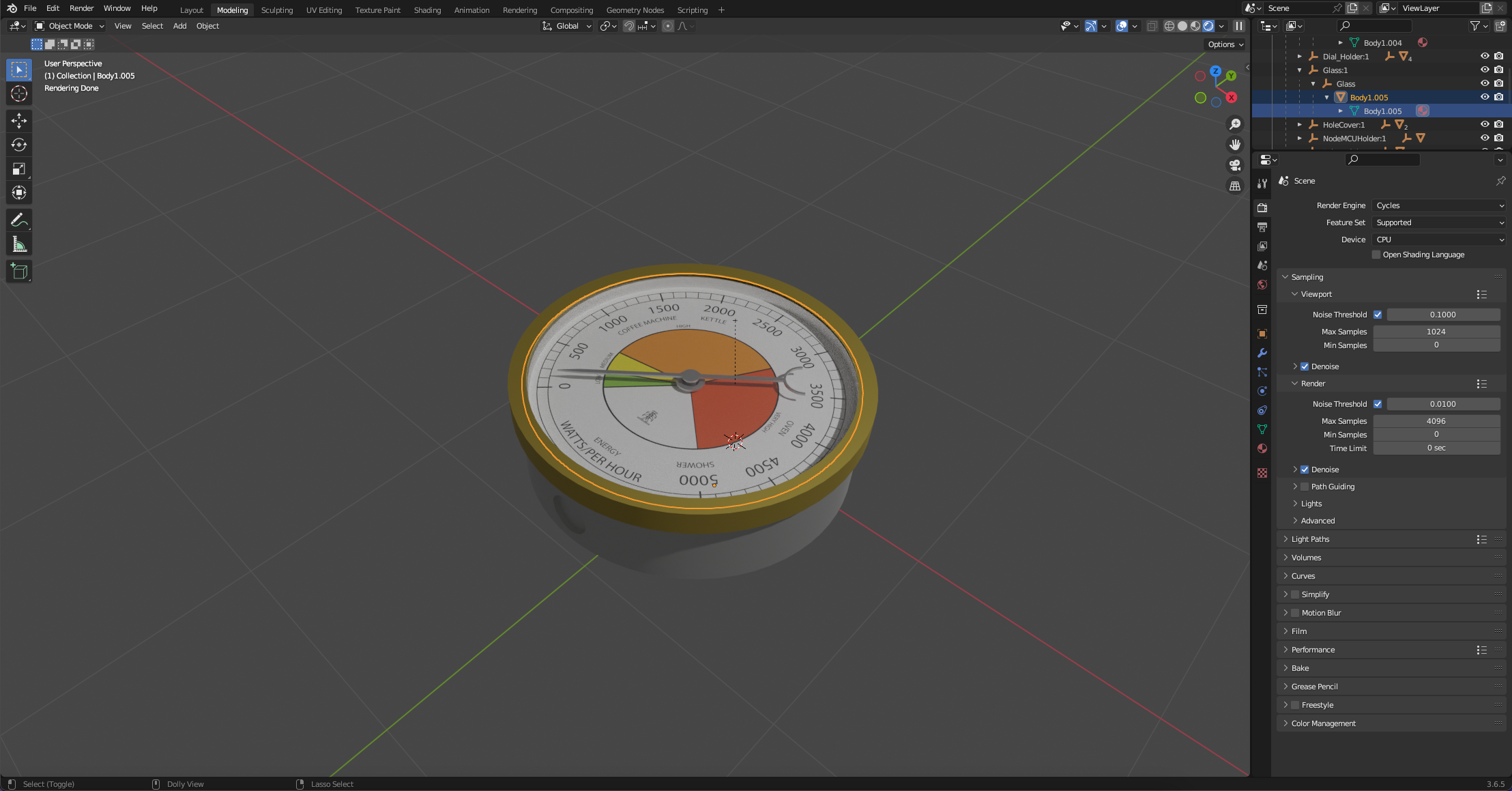Open the View Layer properties tab
The image size is (1512, 791).
coord(1262,246)
